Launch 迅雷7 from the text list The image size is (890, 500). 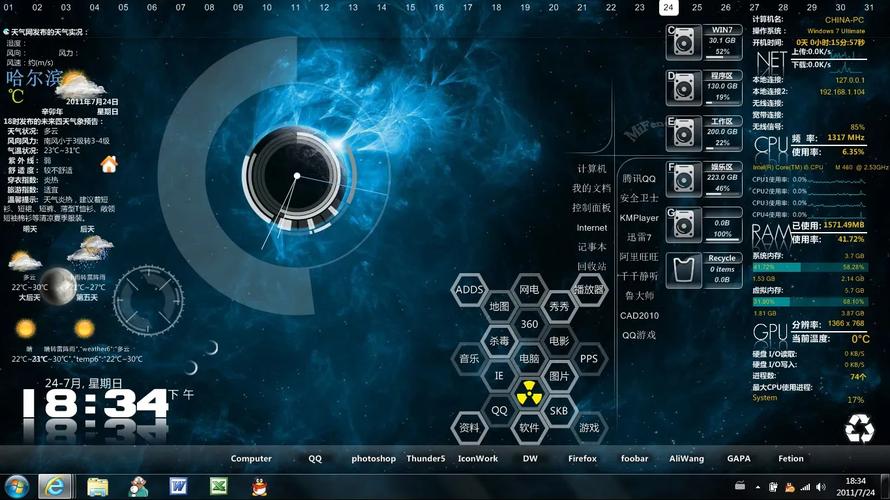point(639,237)
